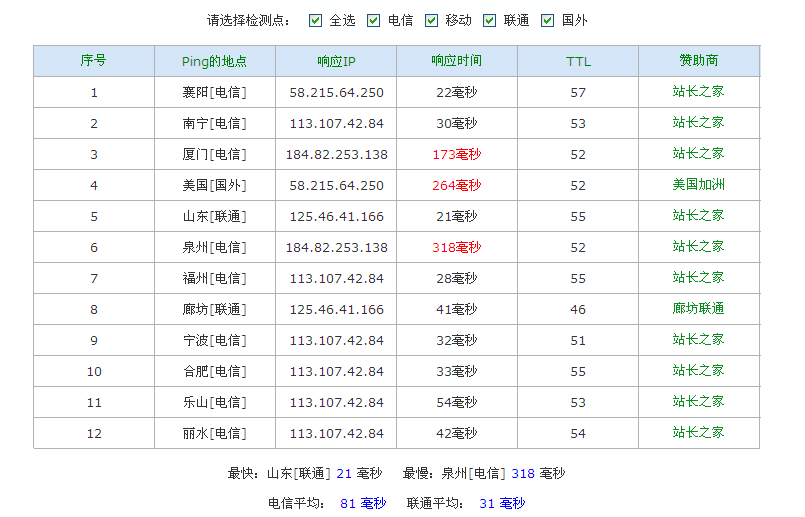This screenshot has width=805, height=517.
Task: Click the 序号 column header
Action: tap(94, 61)
